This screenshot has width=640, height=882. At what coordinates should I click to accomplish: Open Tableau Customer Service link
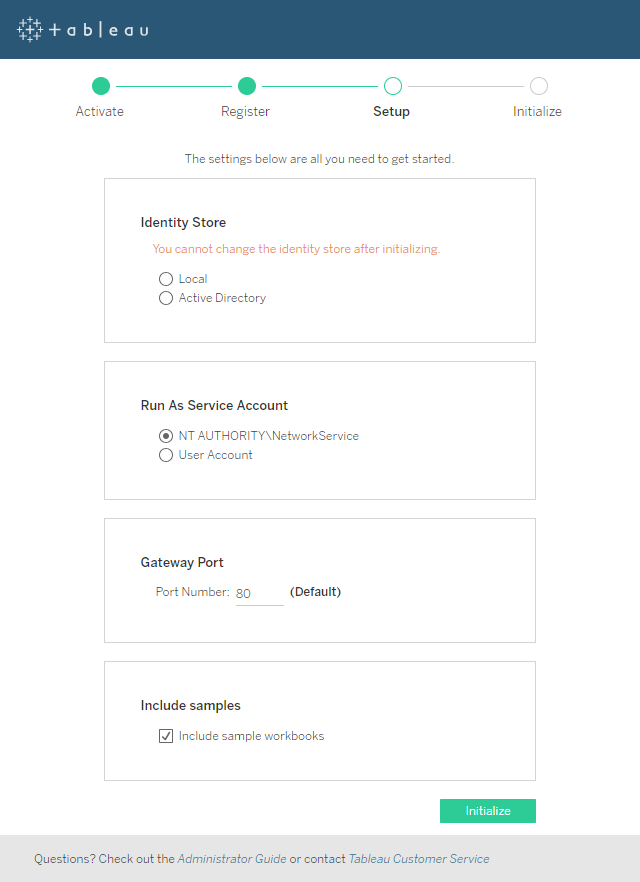(x=419, y=859)
